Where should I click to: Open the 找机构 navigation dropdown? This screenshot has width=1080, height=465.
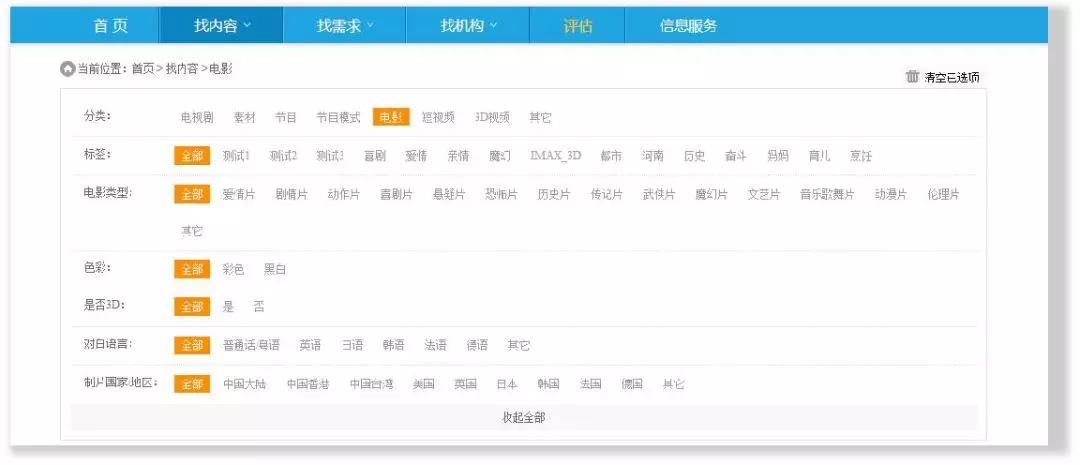[x=468, y=26]
